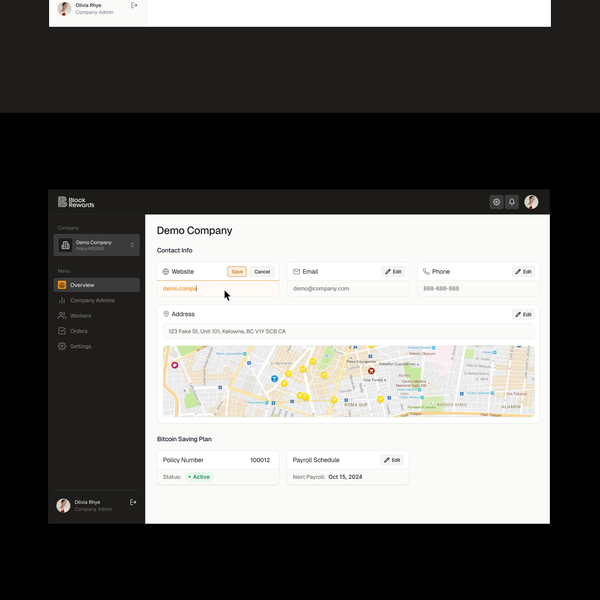Click the Company Admins chart icon
The height and width of the screenshot is (600, 600).
coord(62,300)
